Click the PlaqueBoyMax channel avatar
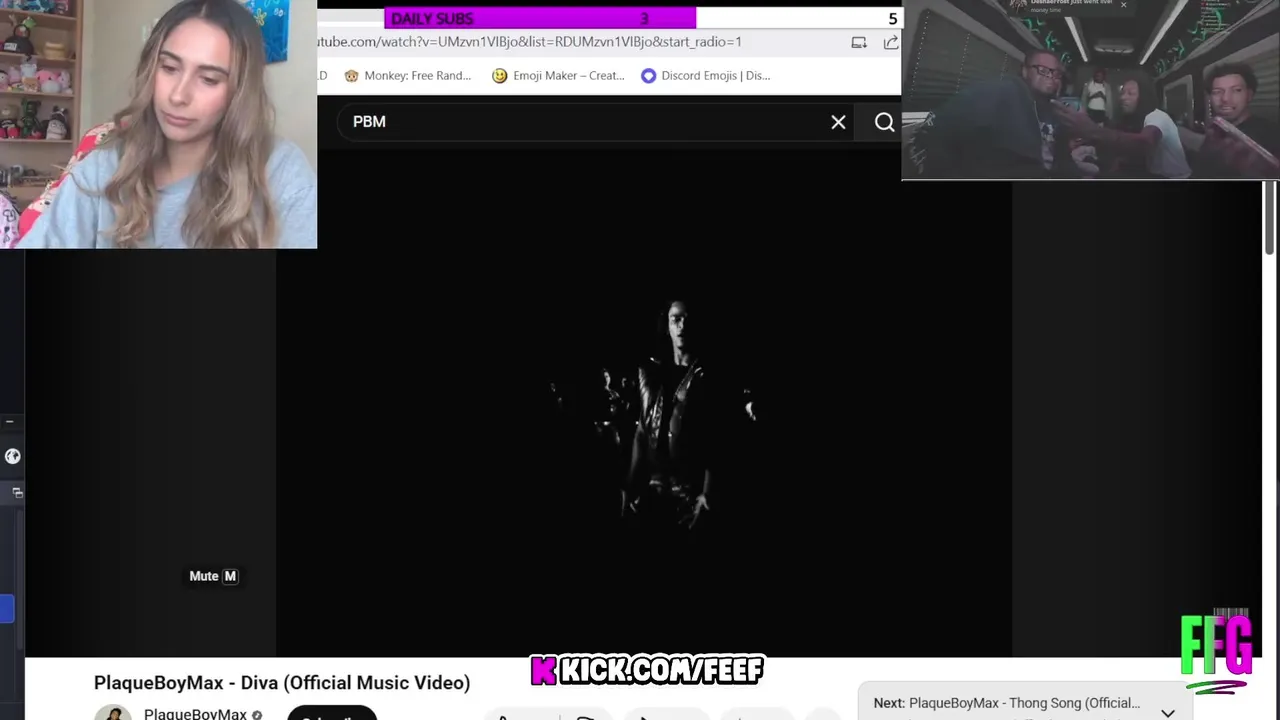This screenshot has height=720, width=1280. tap(112, 713)
